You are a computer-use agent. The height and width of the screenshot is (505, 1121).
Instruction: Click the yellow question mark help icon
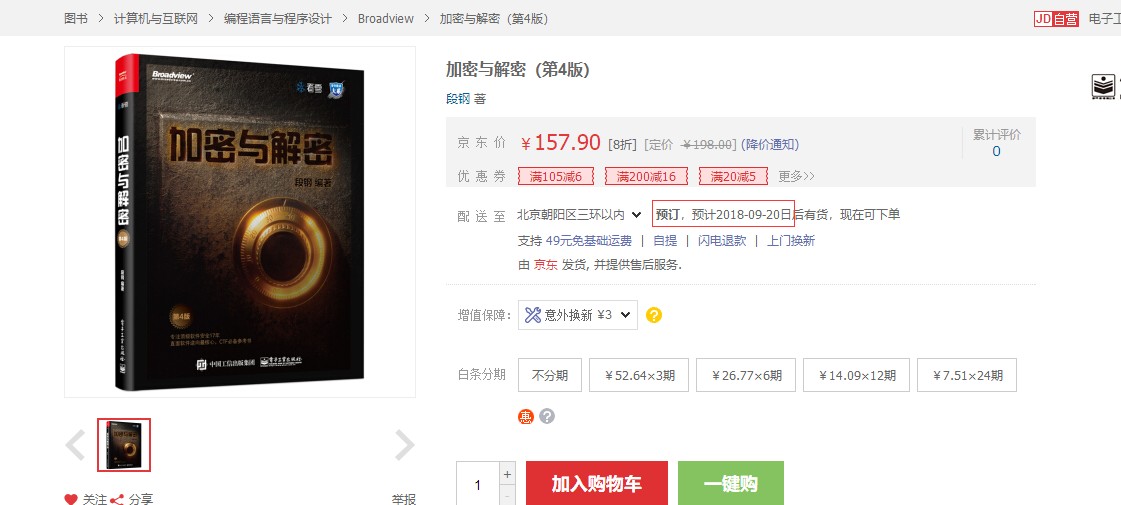point(653,315)
